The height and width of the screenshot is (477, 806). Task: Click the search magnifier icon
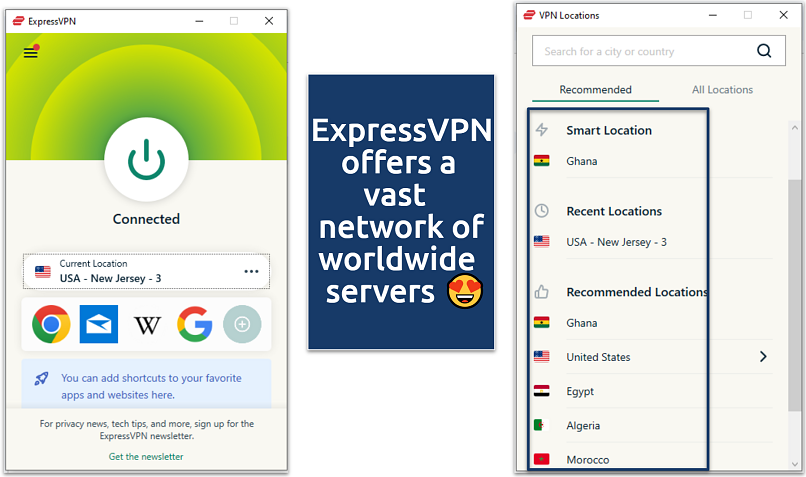click(764, 51)
